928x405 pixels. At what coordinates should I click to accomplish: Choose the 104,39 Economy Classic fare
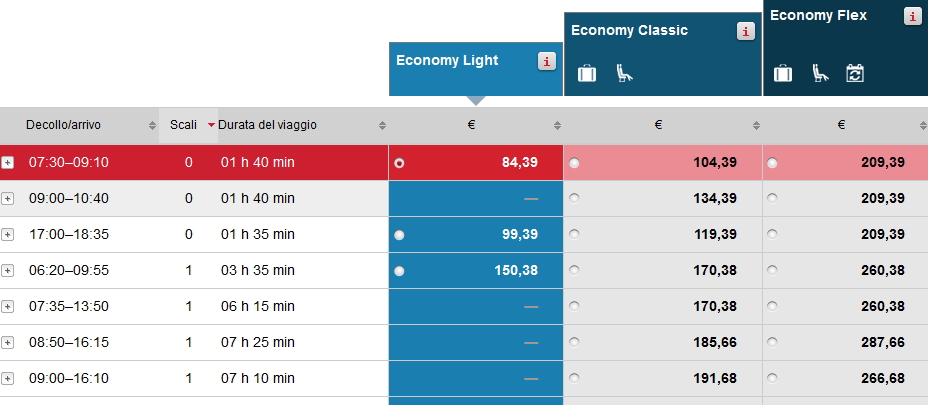pos(574,163)
